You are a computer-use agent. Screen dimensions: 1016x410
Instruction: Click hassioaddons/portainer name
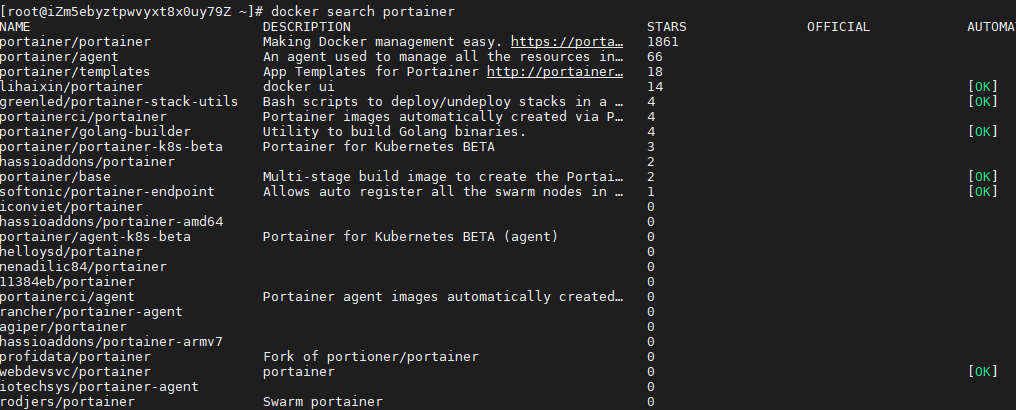87,162
